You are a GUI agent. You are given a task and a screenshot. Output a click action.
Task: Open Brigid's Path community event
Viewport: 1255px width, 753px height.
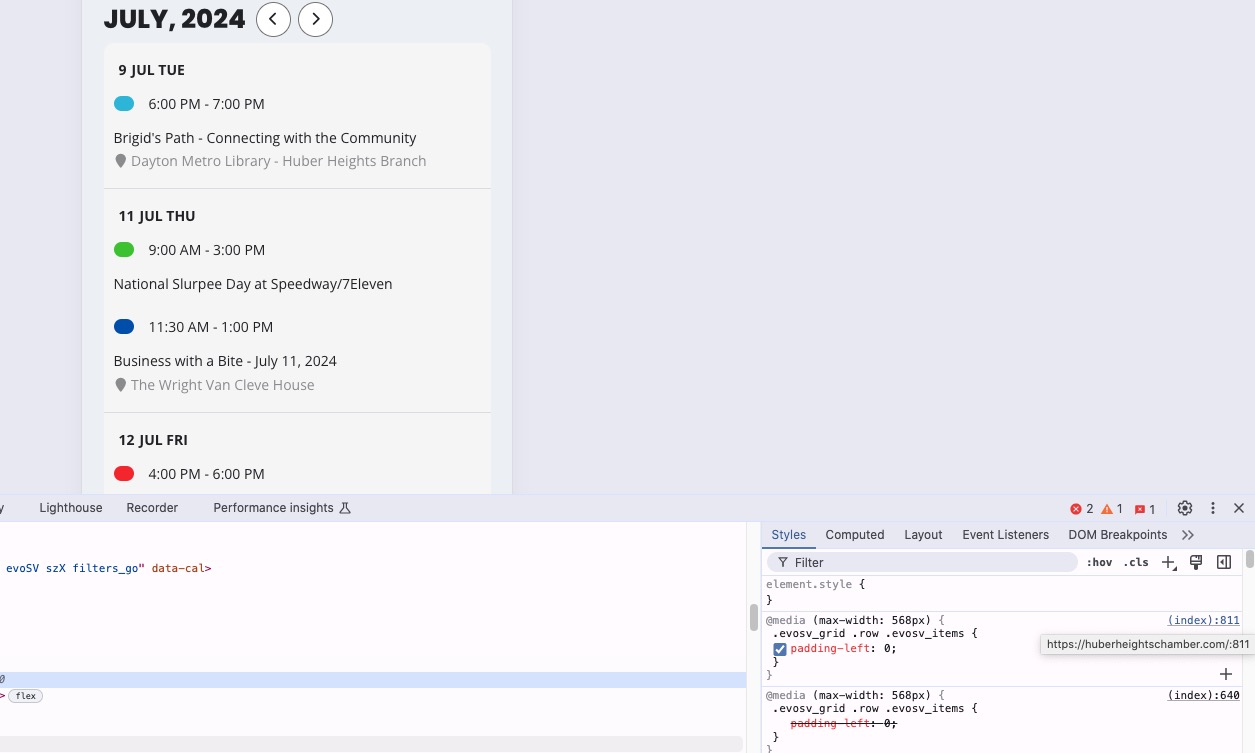[265, 138]
